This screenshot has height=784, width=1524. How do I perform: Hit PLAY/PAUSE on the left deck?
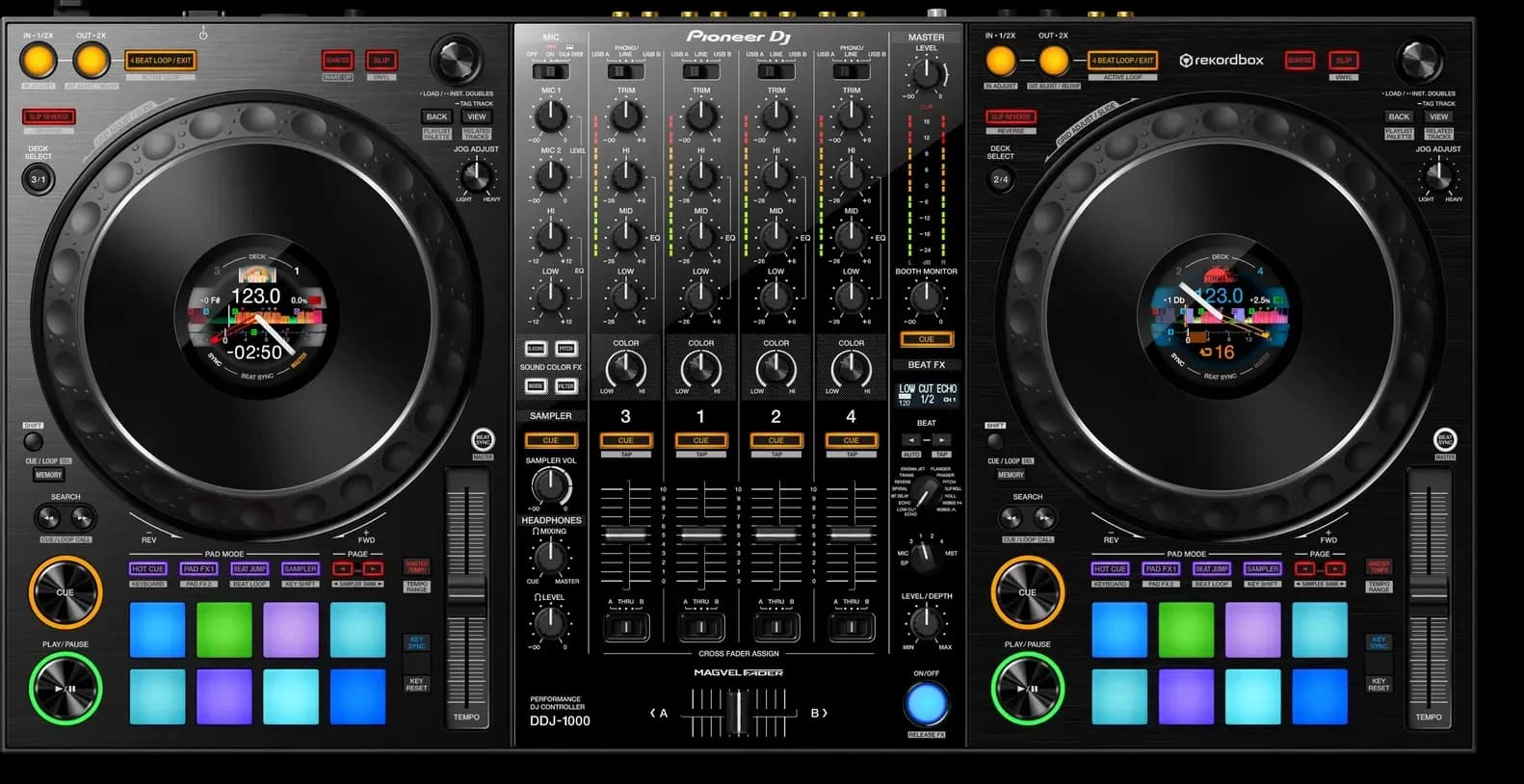[x=66, y=689]
